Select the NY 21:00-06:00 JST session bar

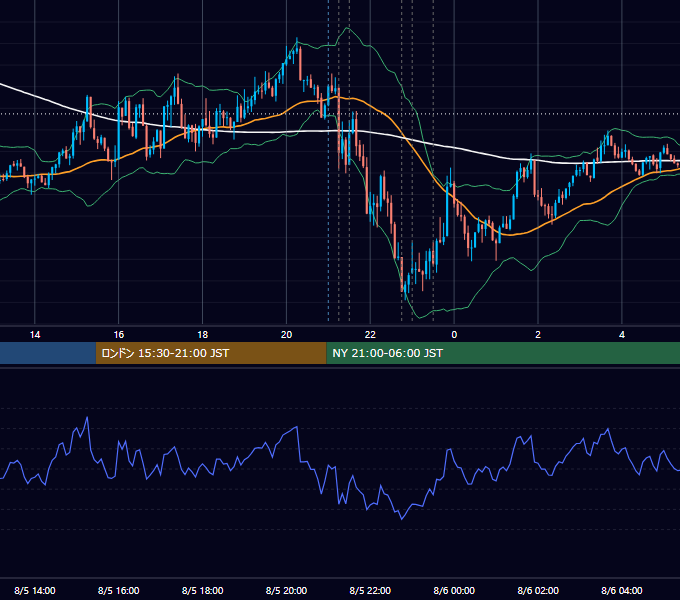(x=503, y=353)
